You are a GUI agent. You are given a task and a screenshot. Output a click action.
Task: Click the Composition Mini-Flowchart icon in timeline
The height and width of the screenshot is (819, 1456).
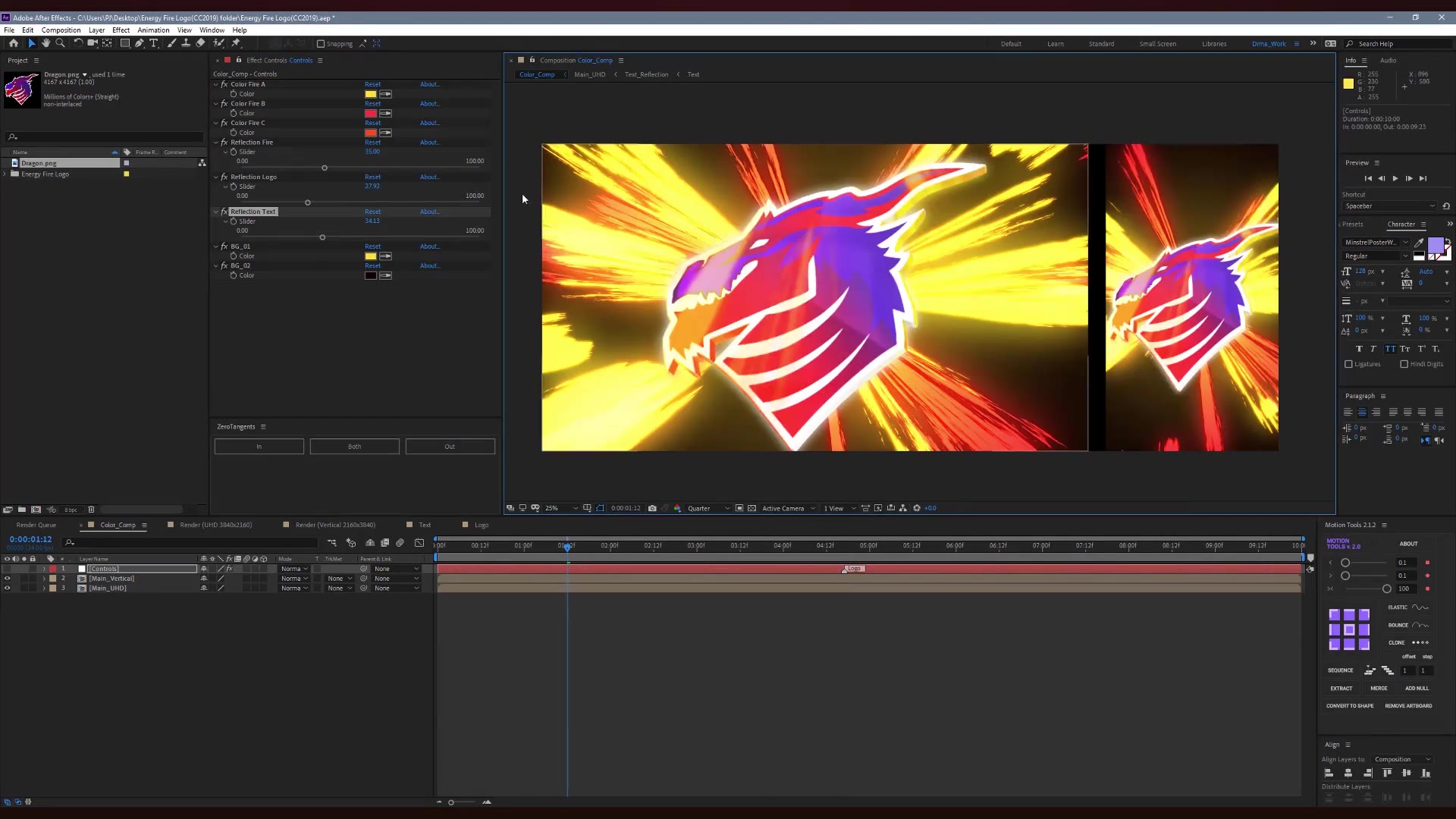[x=332, y=543]
